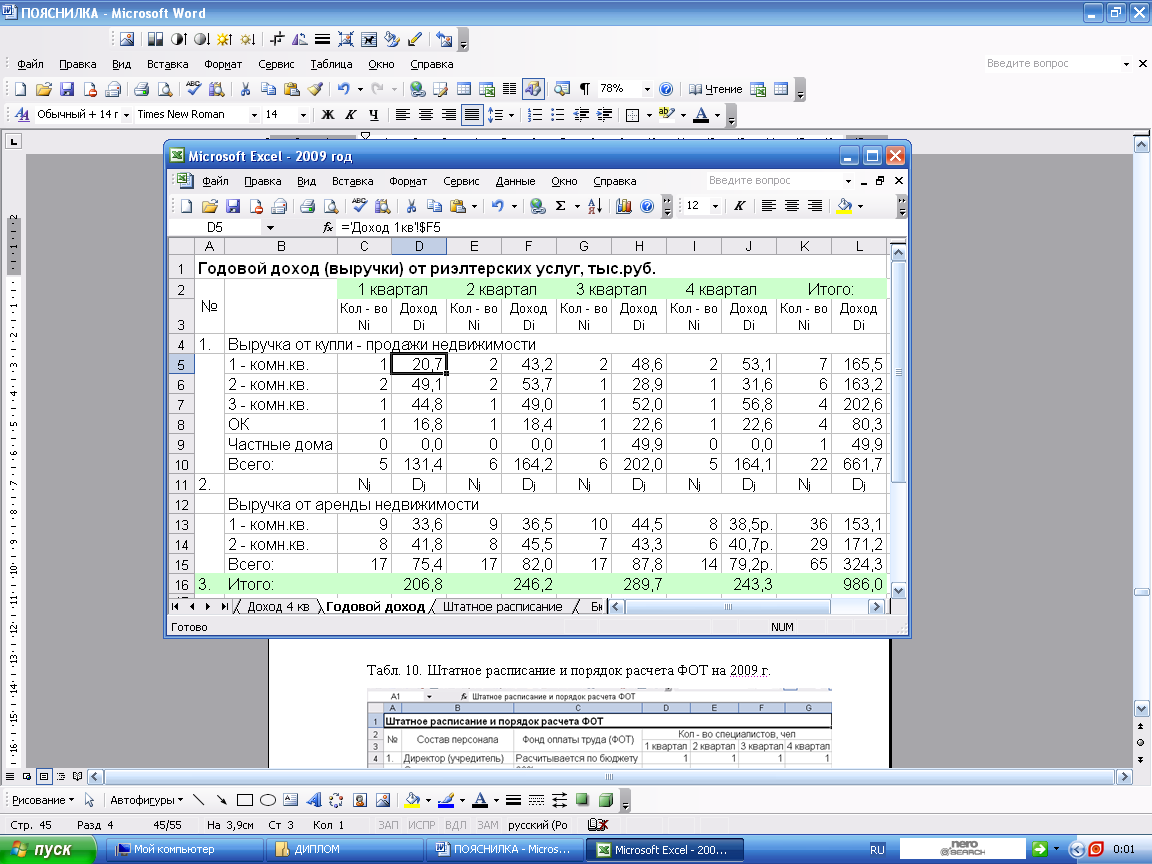Click Print Preview icon in Word toolbar
The width and height of the screenshot is (1152, 864).
162,89
